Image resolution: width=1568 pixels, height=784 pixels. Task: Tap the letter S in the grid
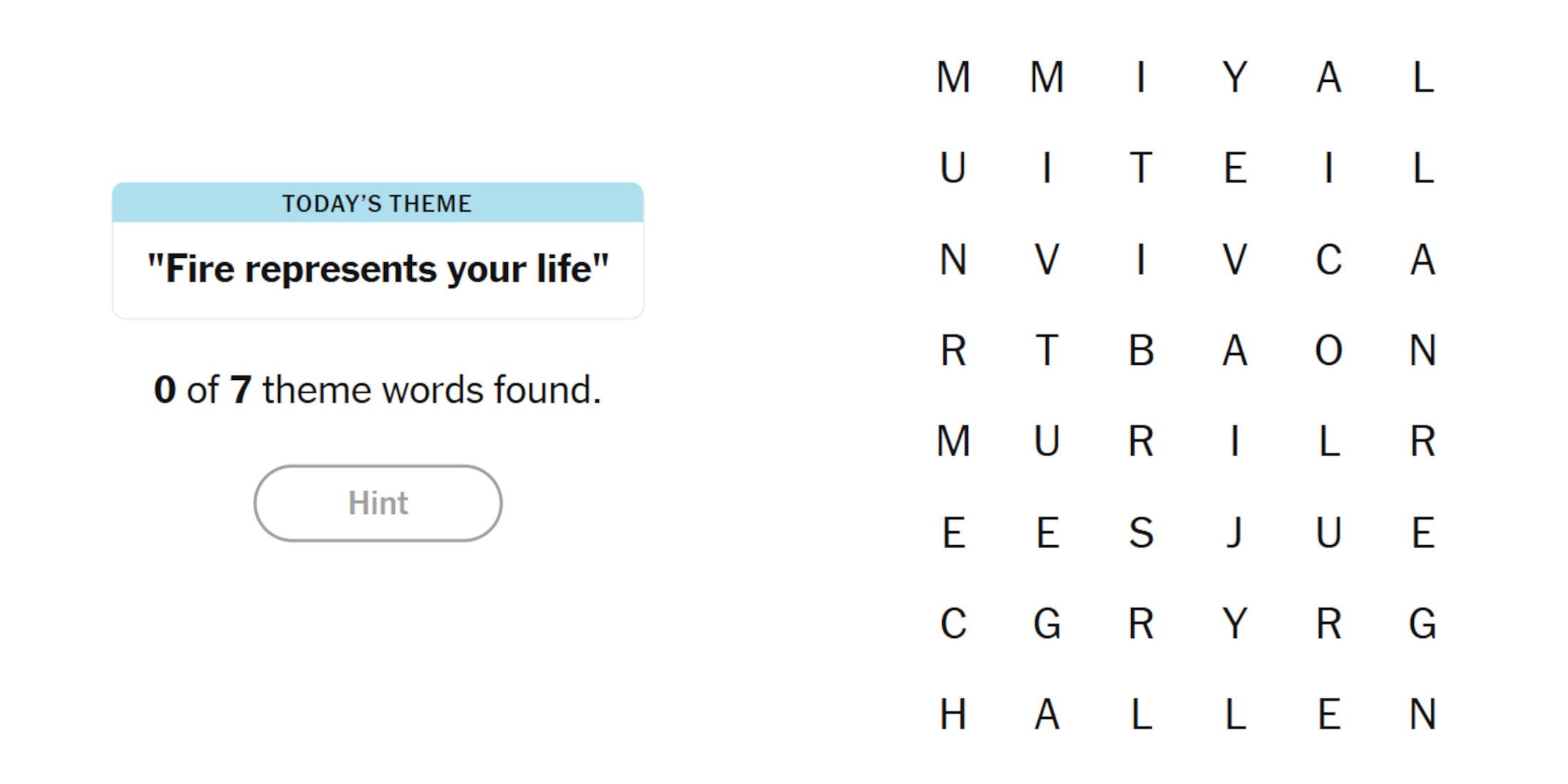point(1141,532)
